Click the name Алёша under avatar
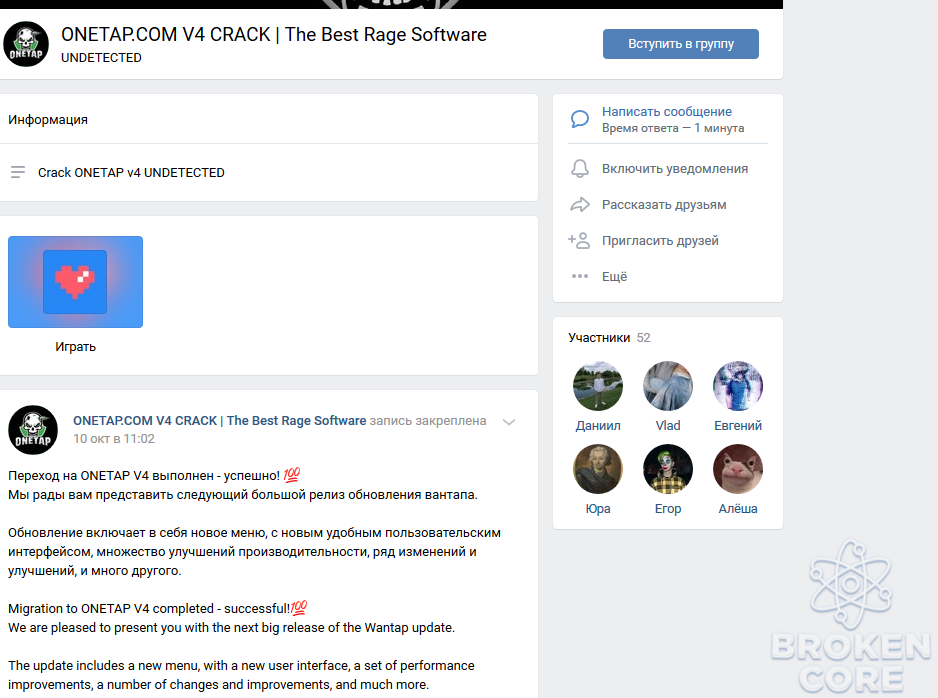The image size is (938, 698). [x=738, y=508]
